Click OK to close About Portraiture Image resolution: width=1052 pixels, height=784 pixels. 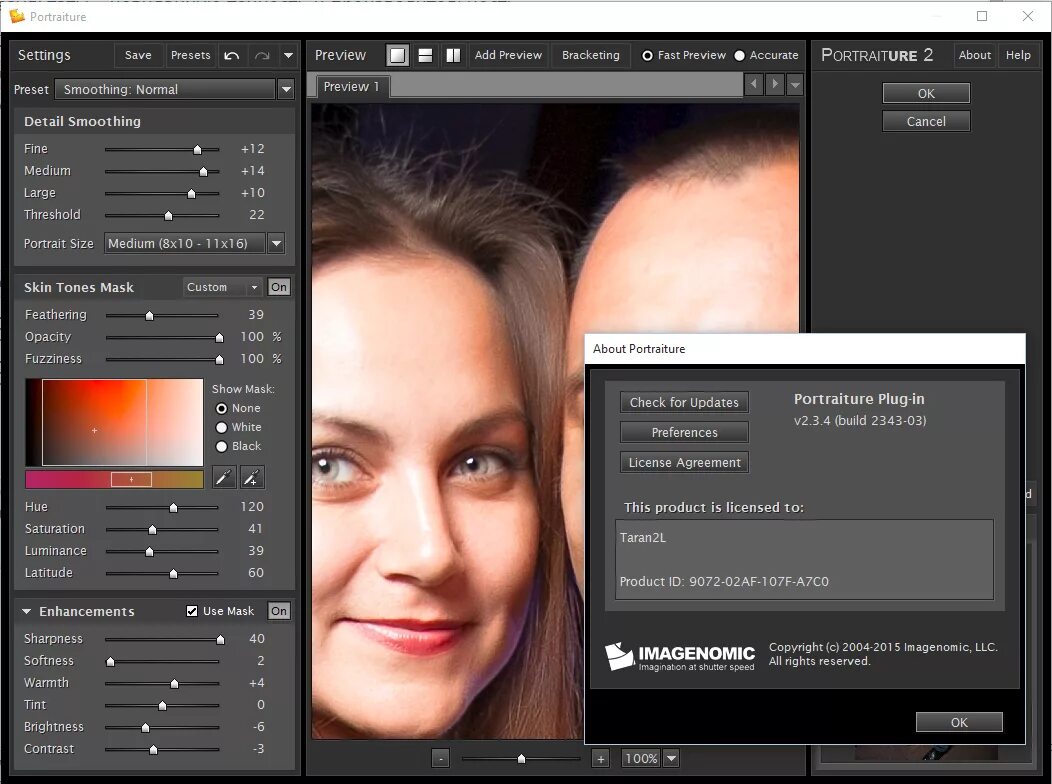(959, 722)
